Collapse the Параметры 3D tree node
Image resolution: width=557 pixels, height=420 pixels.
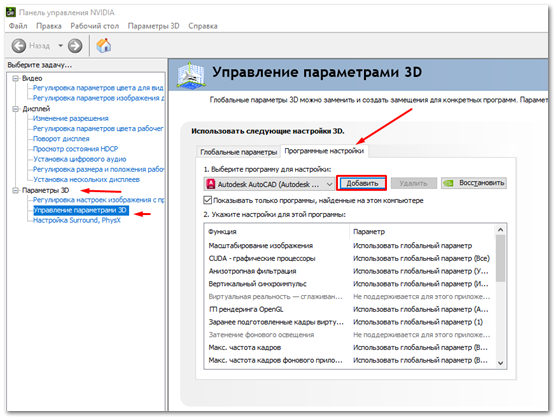click(x=16, y=190)
